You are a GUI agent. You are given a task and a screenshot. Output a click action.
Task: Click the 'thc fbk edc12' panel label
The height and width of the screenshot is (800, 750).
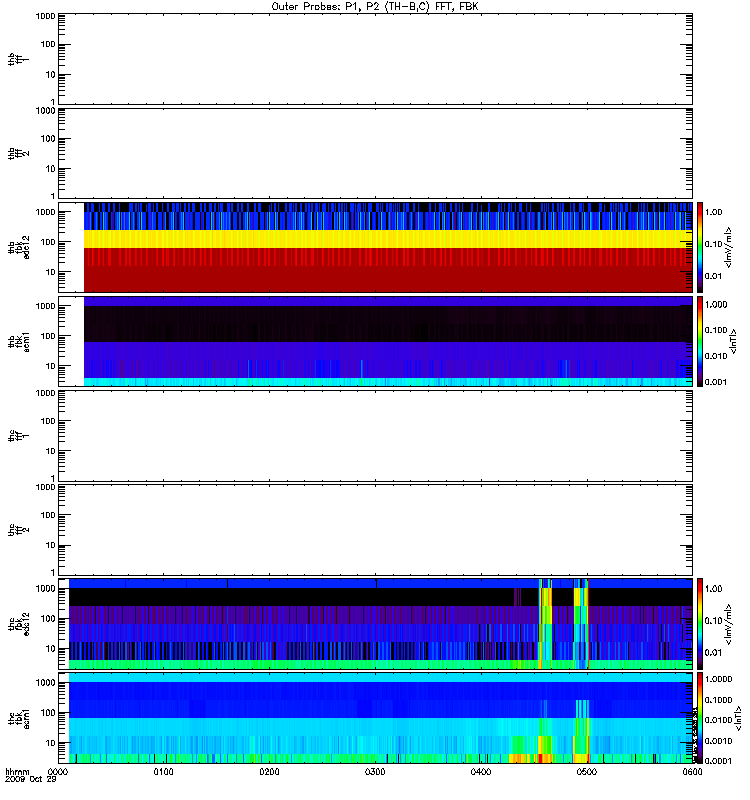click(18, 624)
